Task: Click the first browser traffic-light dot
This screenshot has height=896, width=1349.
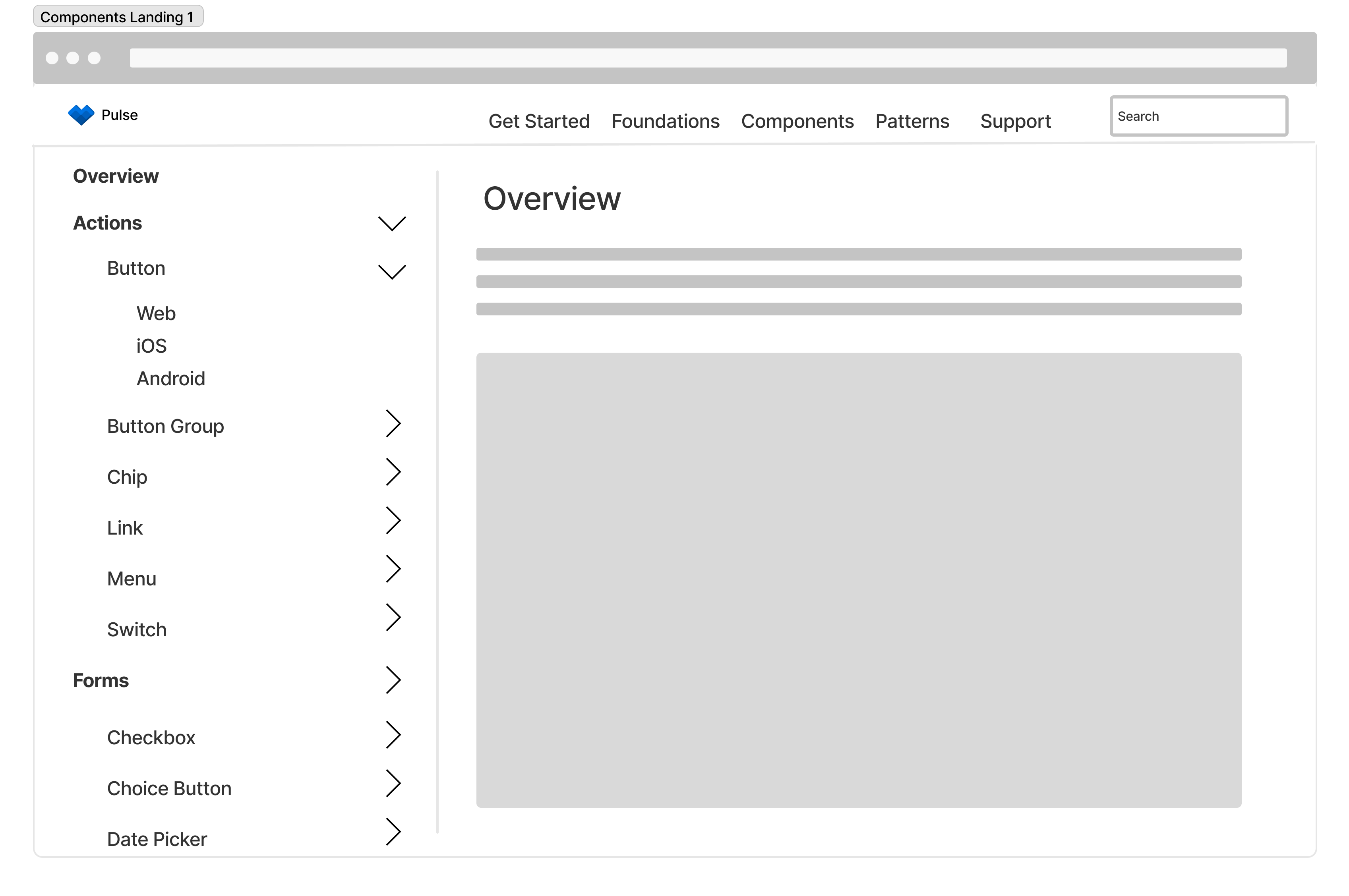Action: coord(52,58)
